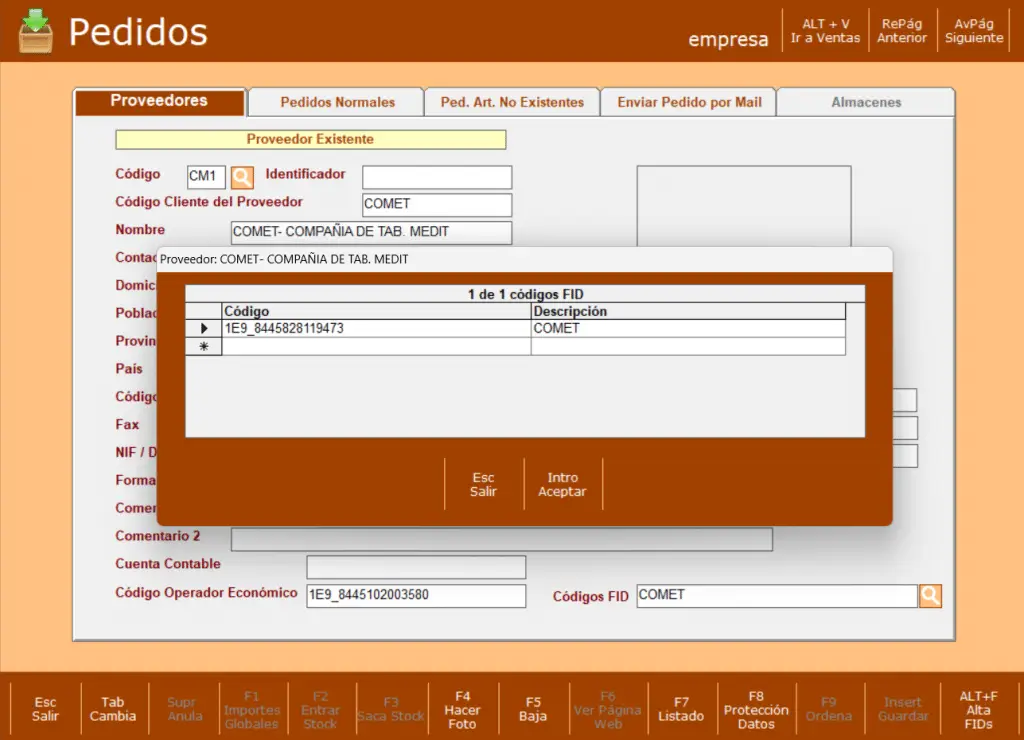Click F5 Baja button
The height and width of the screenshot is (740, 1024).
534,710
